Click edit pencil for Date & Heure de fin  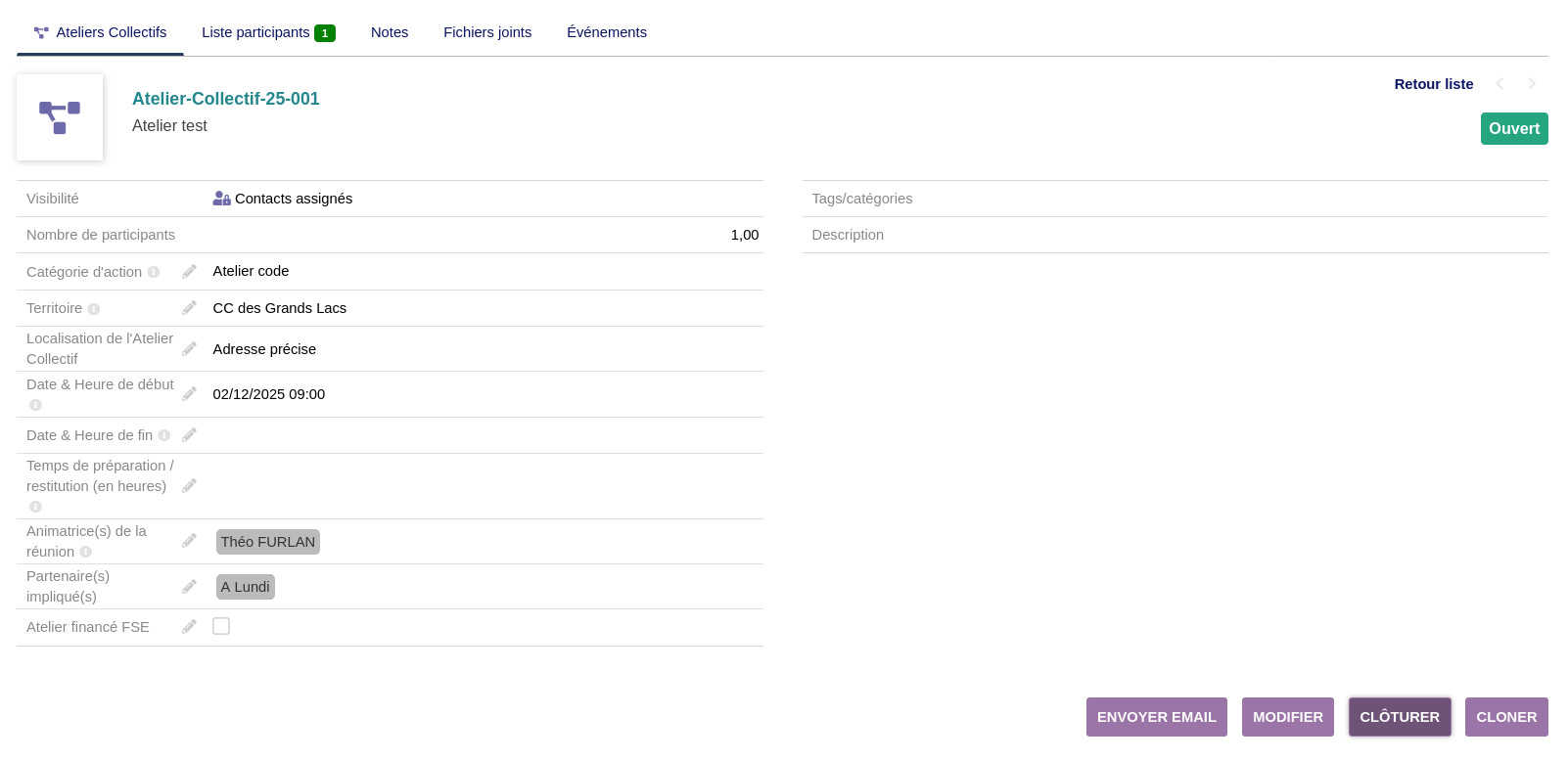pos(189,435)
